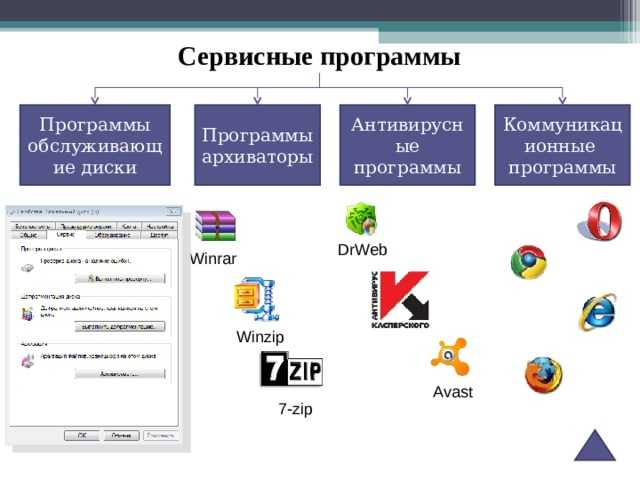Click the DrWeb green spider icon
Viewport: 640px width, 480px height.
coord(361,219)
